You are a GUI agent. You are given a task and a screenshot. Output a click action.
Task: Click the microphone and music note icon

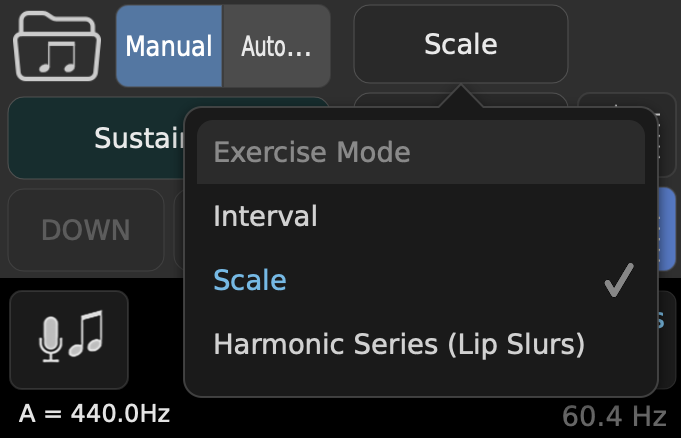click(x=69, y=340)
